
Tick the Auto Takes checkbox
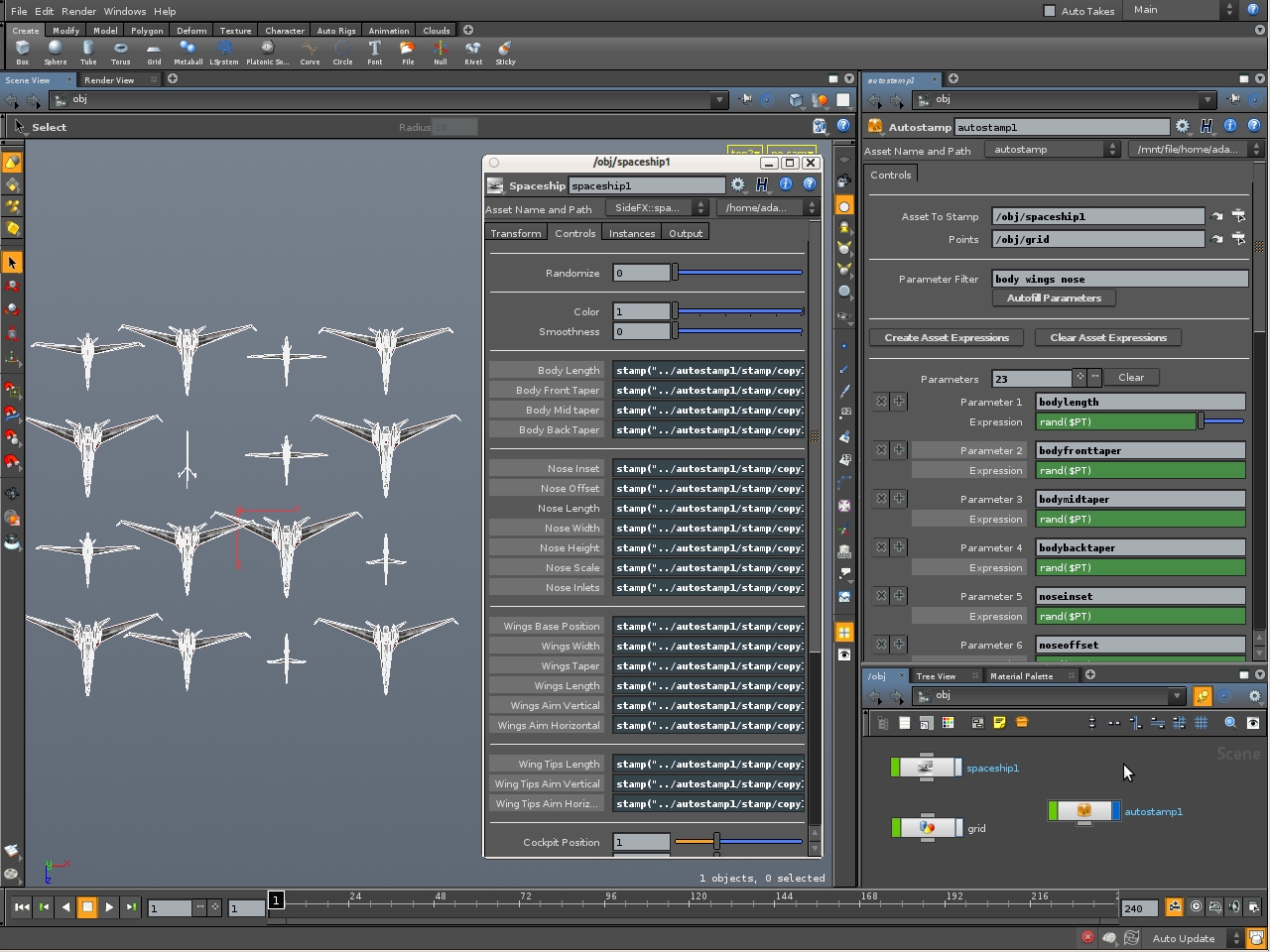1050,11
